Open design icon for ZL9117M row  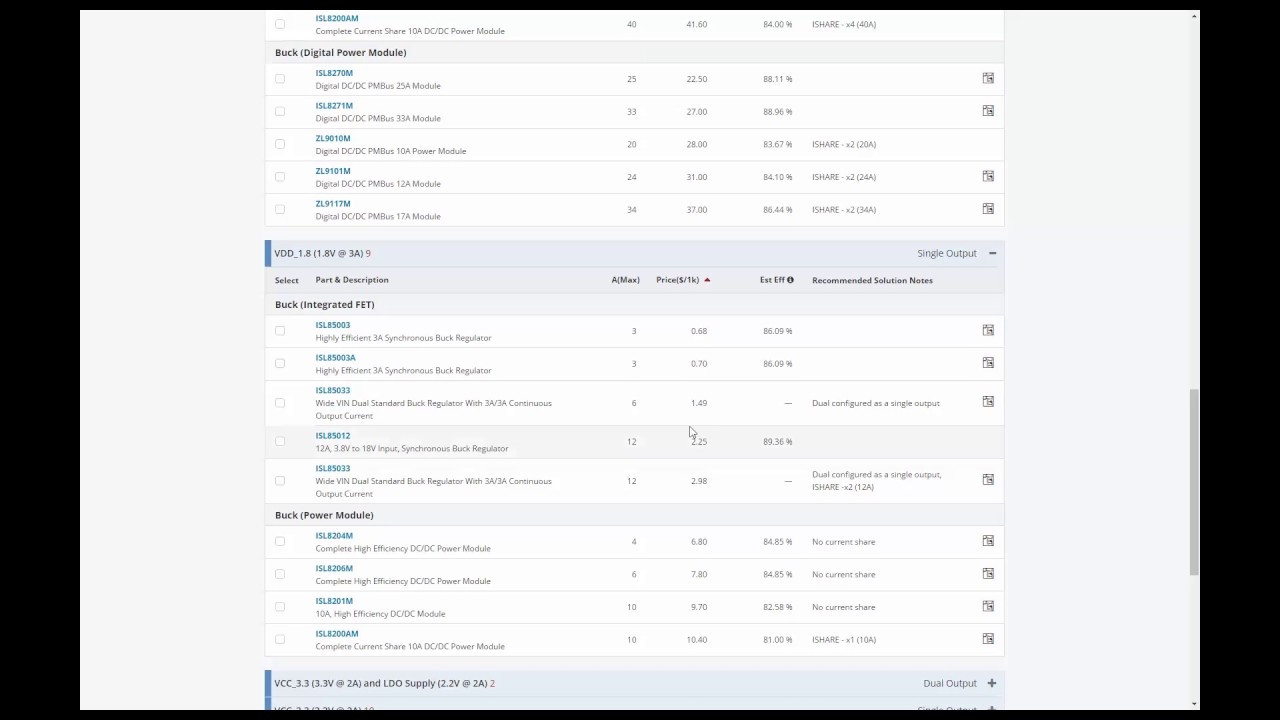pyautogui.click(x=988, y=209)
